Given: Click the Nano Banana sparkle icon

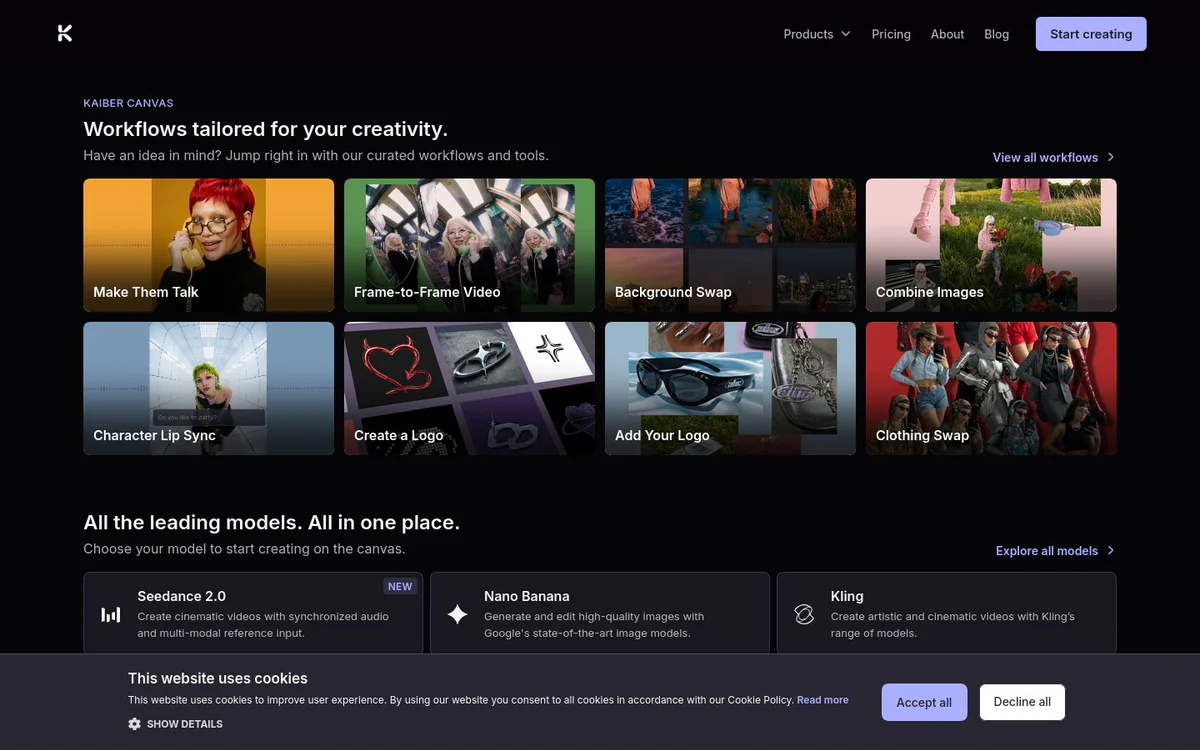Looking at the screenshot, I should point(457,614).
